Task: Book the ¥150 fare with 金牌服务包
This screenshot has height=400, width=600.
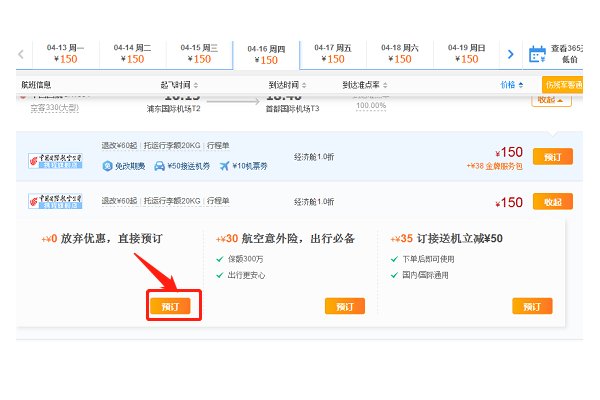Action: pyautogui.click(x=553, y=157)
